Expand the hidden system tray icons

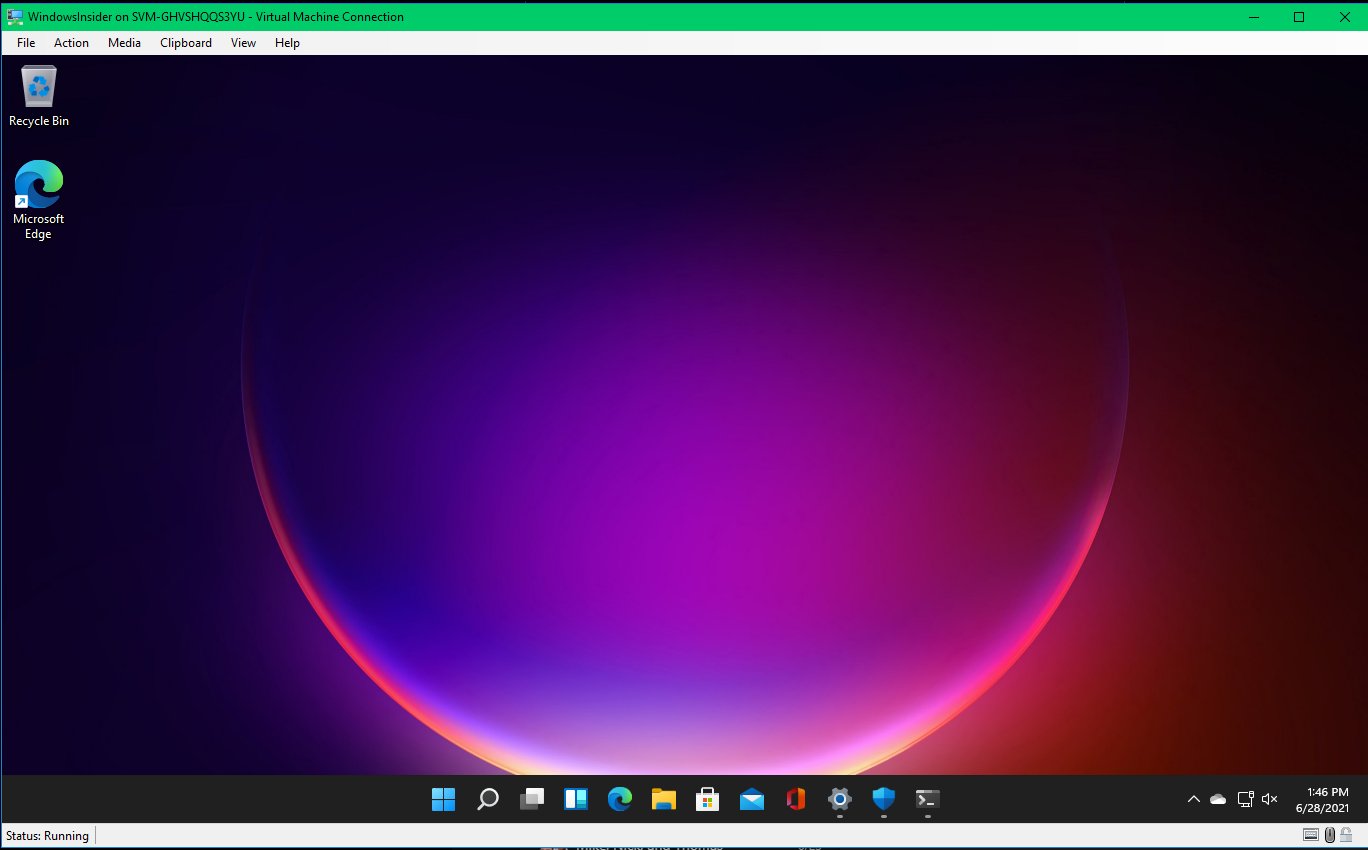coord(1194,799)
